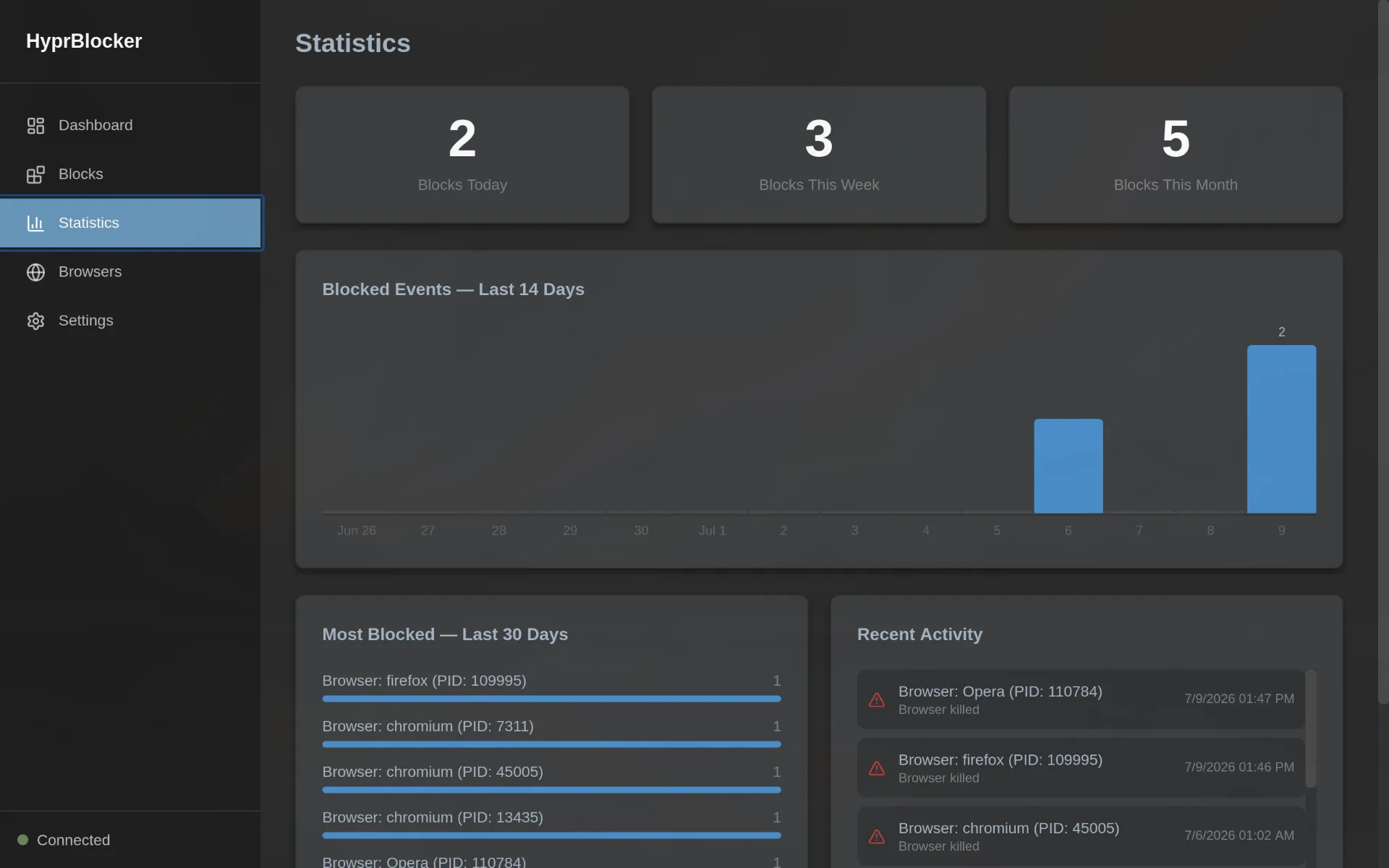Click the Recent Activity heading

(x=919, y=634)
